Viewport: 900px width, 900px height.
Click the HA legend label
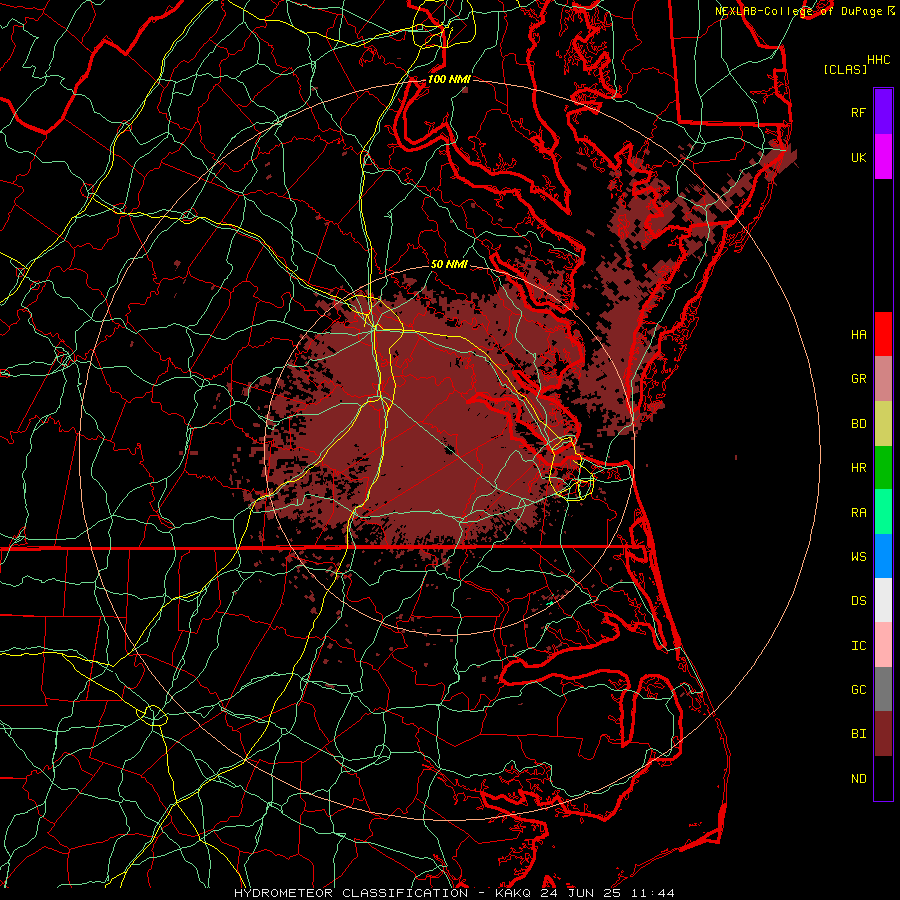pos(859,335)
